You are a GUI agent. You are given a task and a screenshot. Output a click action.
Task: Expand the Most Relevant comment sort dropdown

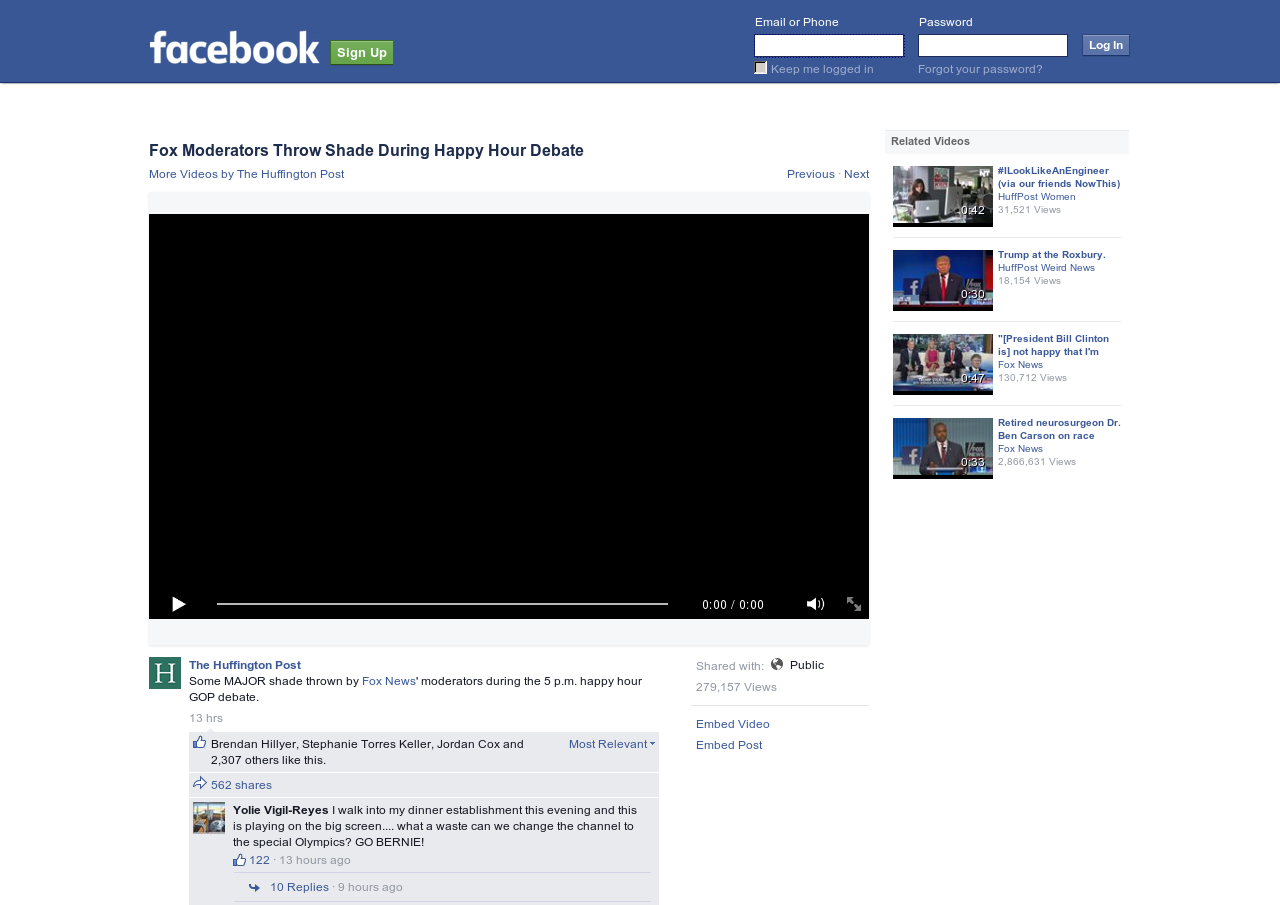[x=612, y=744]
